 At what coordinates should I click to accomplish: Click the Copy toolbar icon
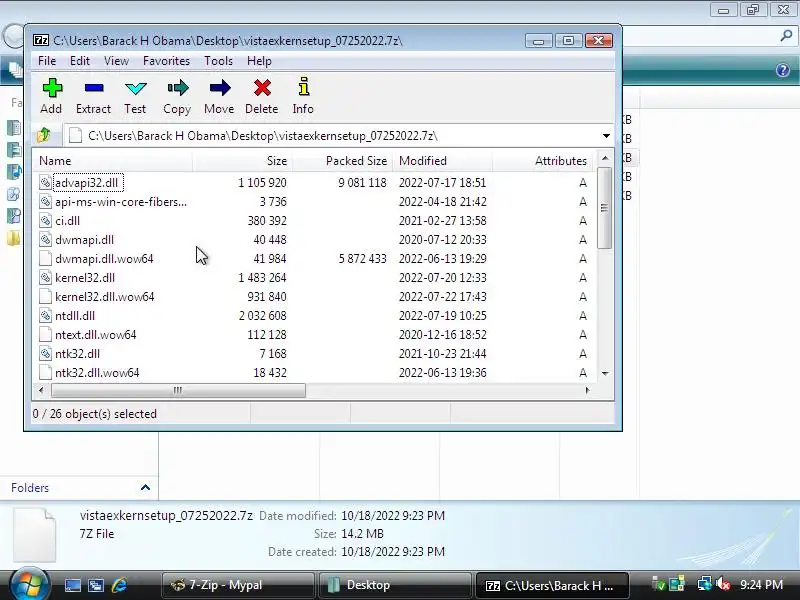click(x=178, y=88)
